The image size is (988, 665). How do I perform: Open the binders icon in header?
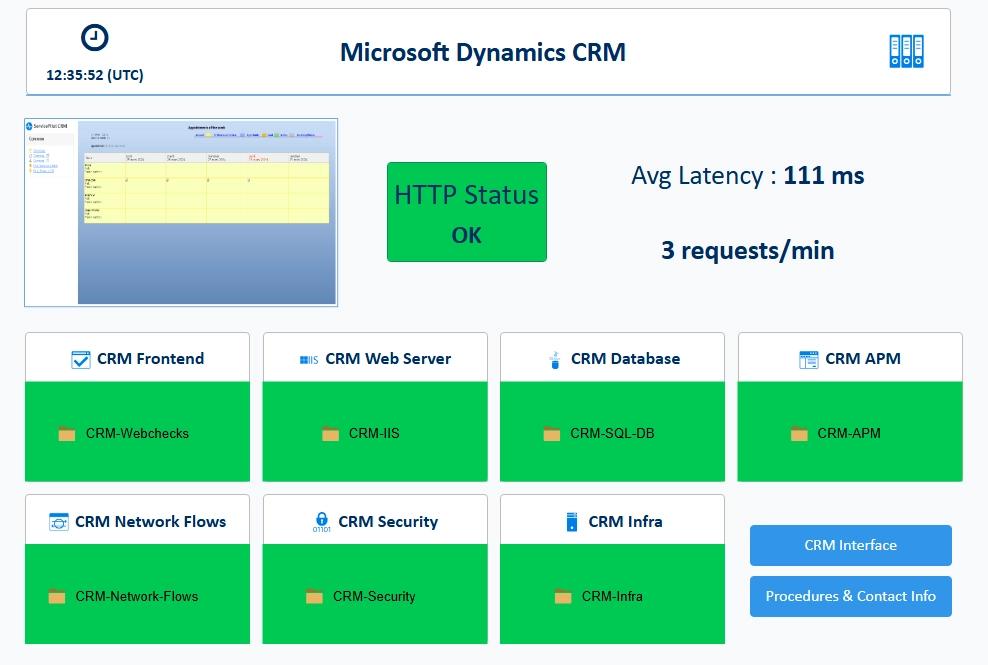tap(906, 51)
